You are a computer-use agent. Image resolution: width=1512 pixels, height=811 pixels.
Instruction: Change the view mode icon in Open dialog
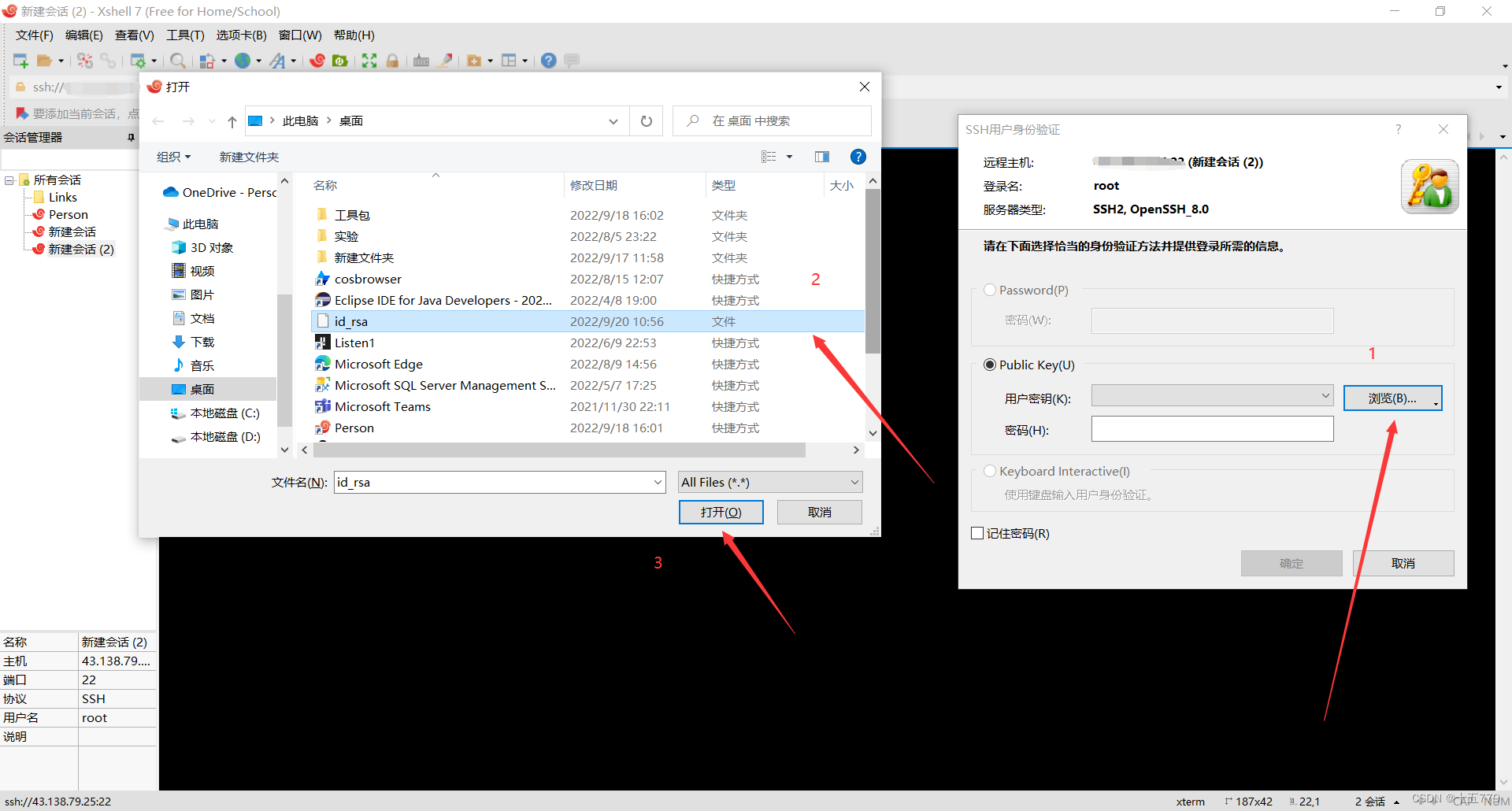pos(769,157)
